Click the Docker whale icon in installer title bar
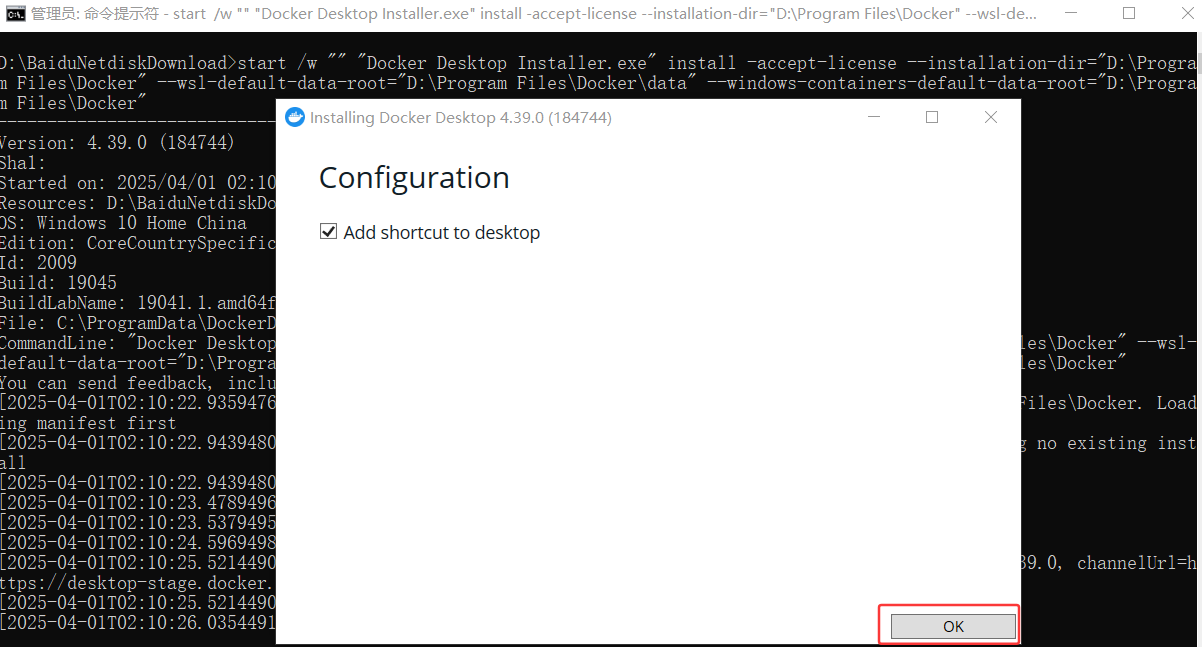The width and height of the screenshot is (1202, 647). point(295,117)
